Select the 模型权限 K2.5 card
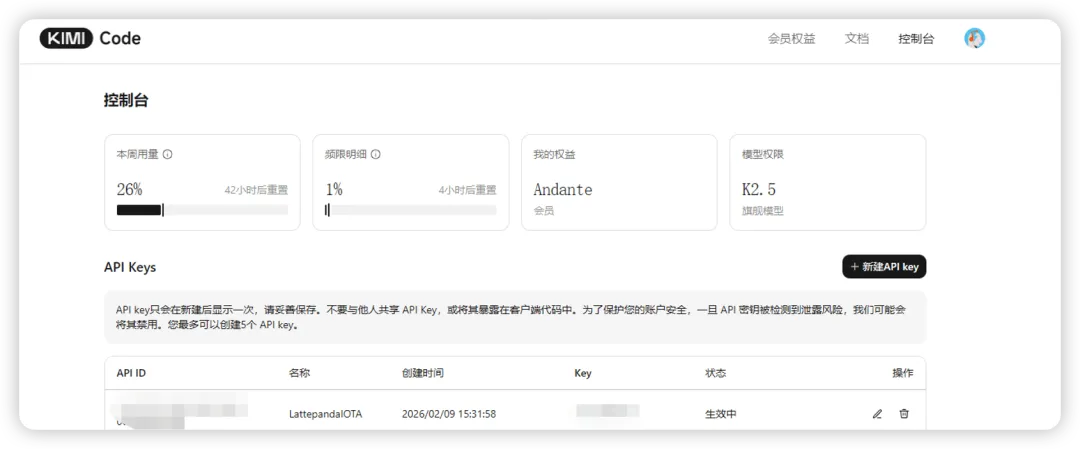This screenshot has width=1080, height=449. click(x=827, y=182)
